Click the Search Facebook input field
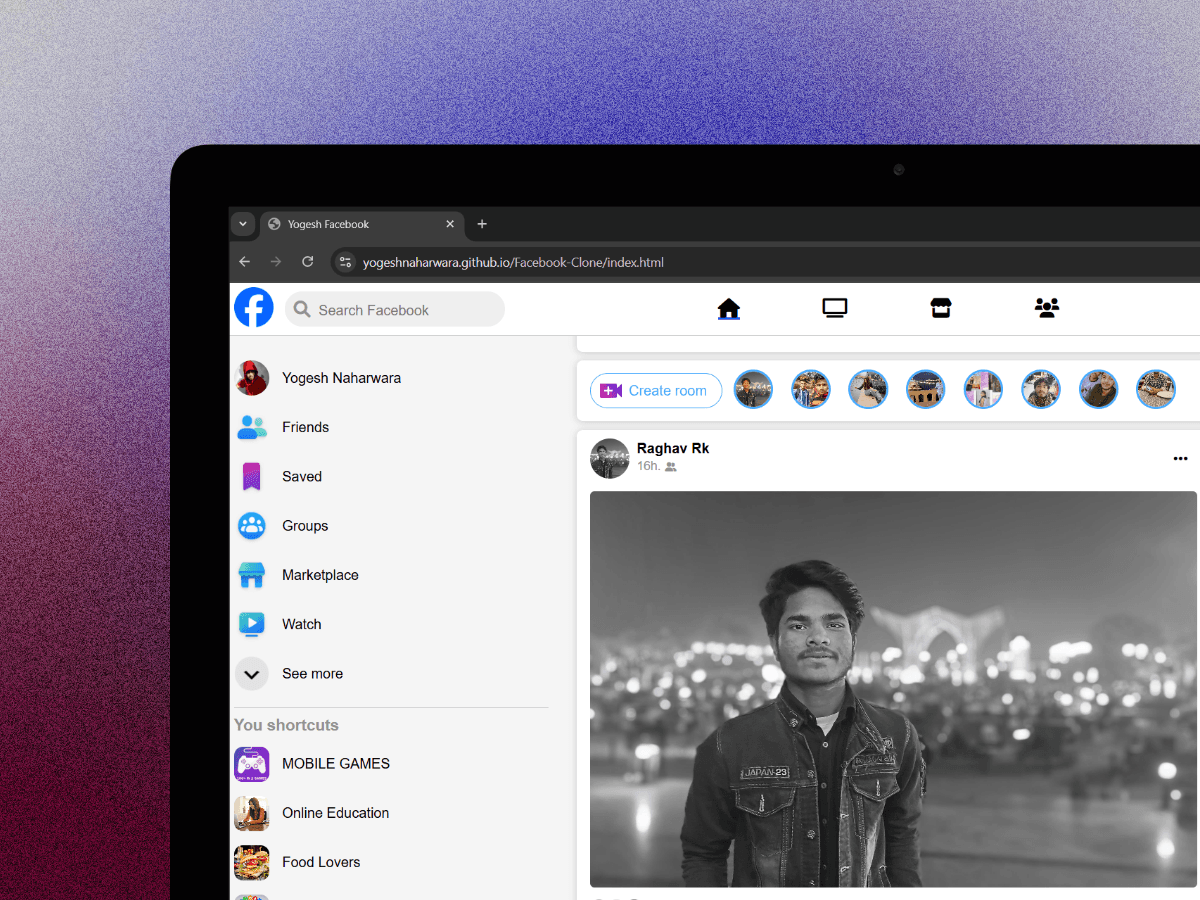 [x=395, y=309]
